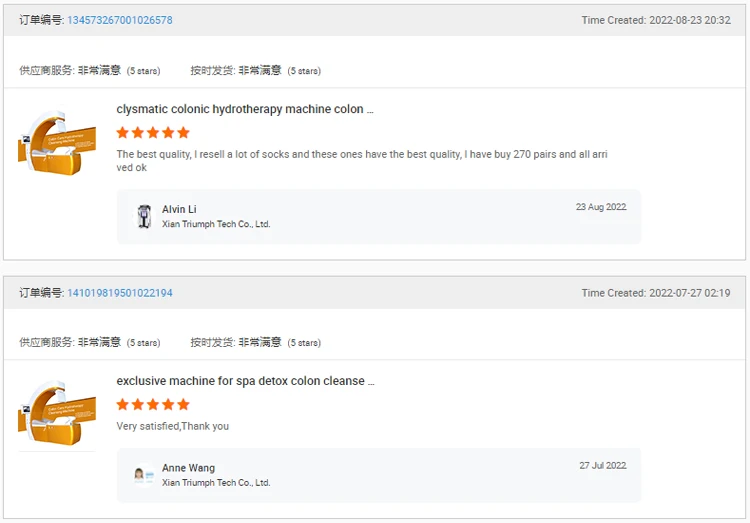The height and width of the screenshot is (523, 750).
Task: Click the Time Created 2022-08-23 20:32 label
Action: pos(655,20)
